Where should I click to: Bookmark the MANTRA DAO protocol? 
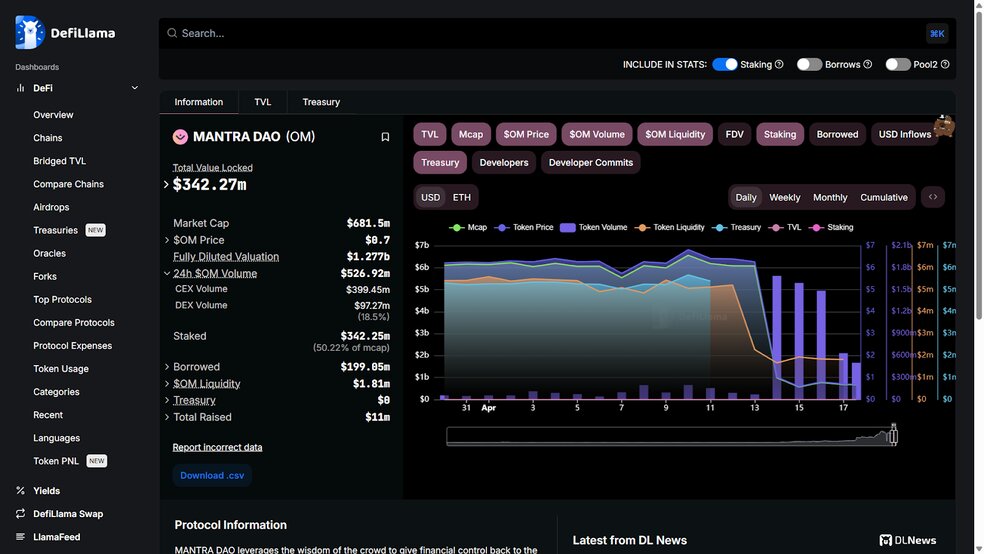(x=385, y=137)
